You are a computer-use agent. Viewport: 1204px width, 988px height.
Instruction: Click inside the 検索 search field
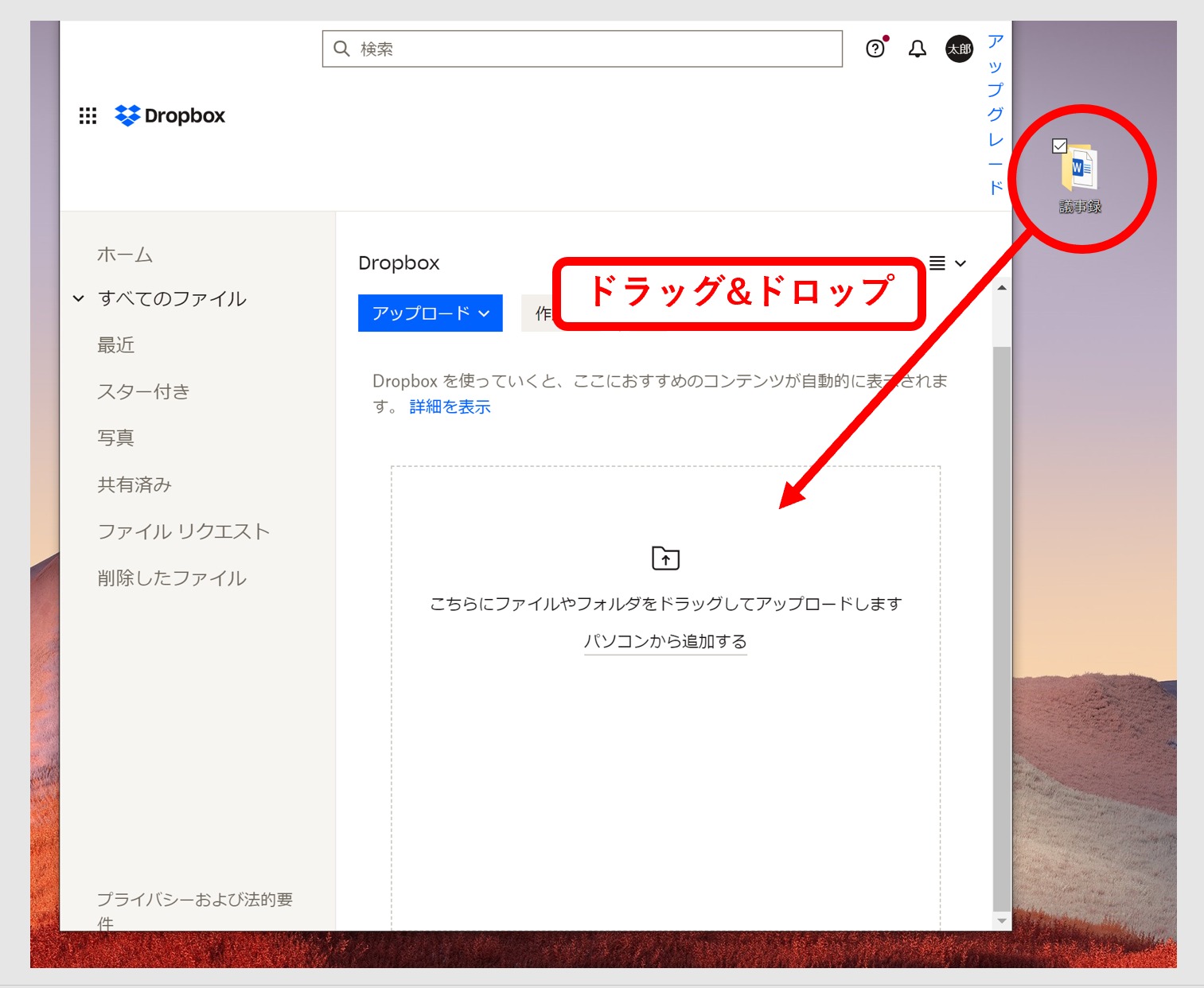pyautogui.click(x=557, y=49)
